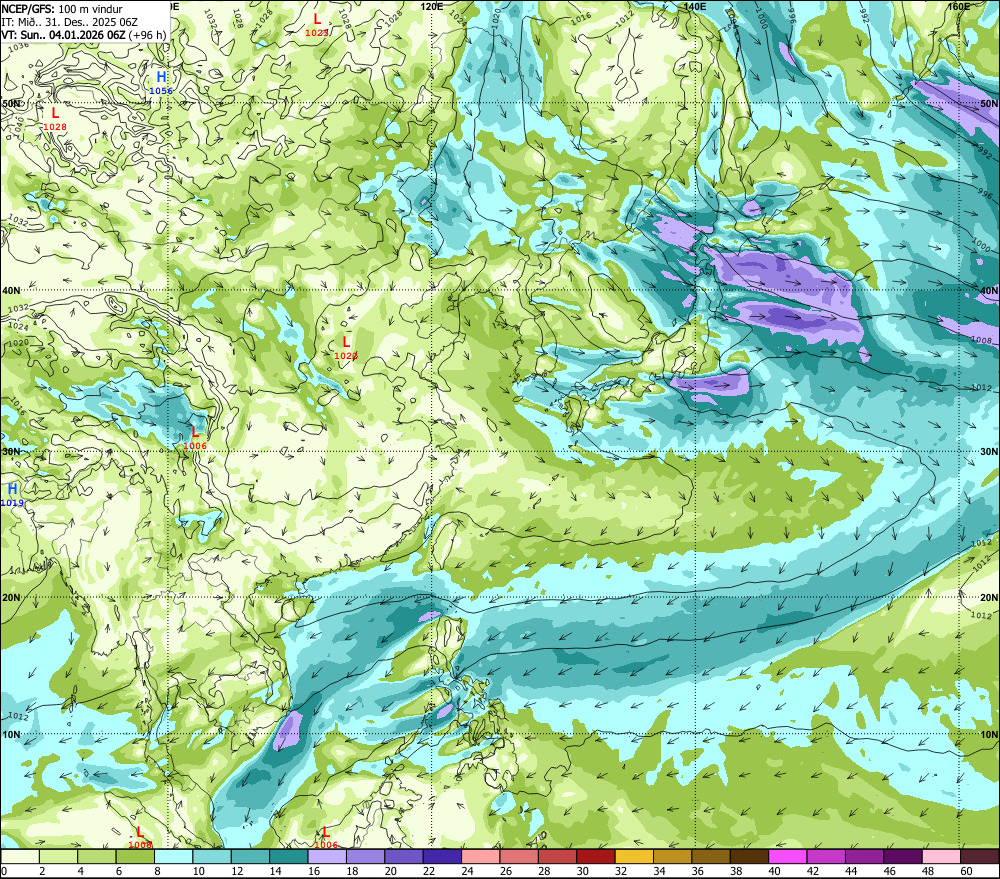Click the pale yellow 0–2 legend swatch
The image size is (1000, 879).
tap(20, 856)
